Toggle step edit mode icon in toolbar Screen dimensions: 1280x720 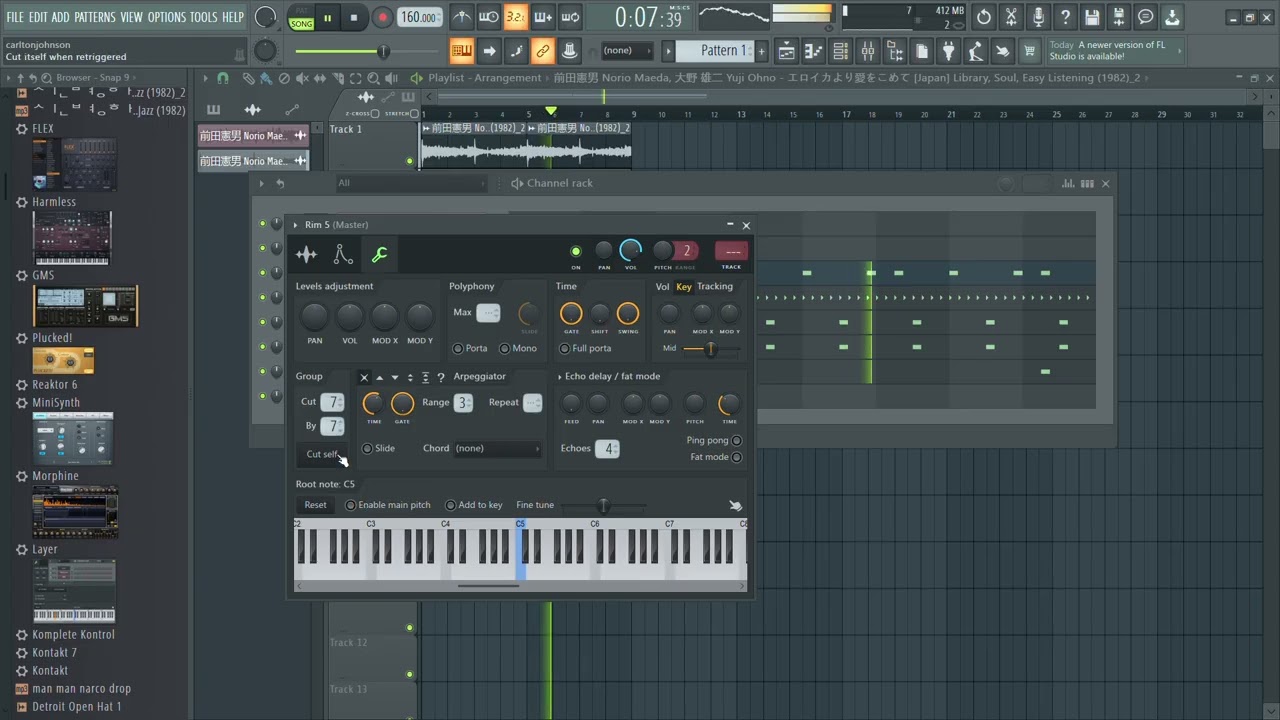coord(516,51)
